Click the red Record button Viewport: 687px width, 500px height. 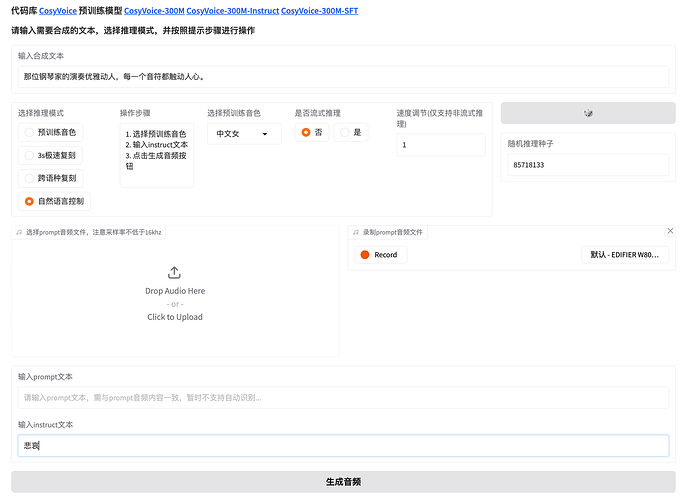click(379, 255)
